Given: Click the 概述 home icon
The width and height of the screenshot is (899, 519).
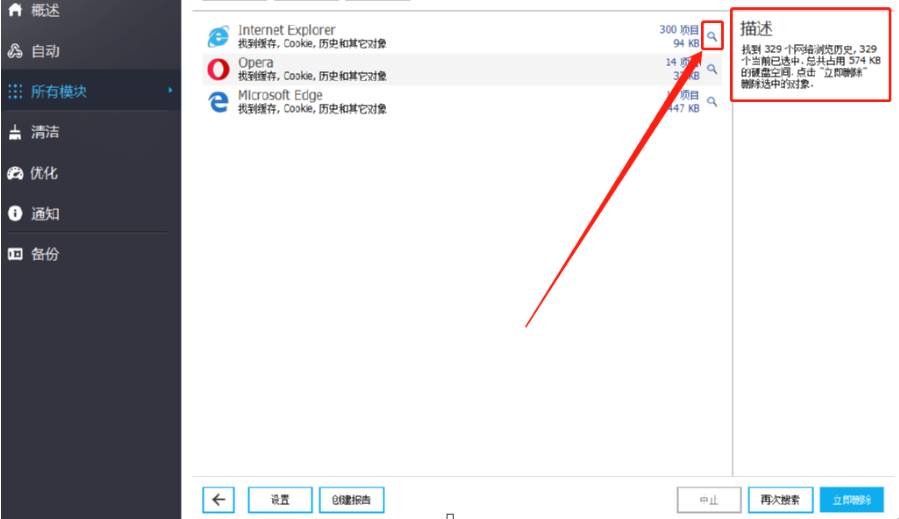Looking at the screenshot, I should click(15, 10).
